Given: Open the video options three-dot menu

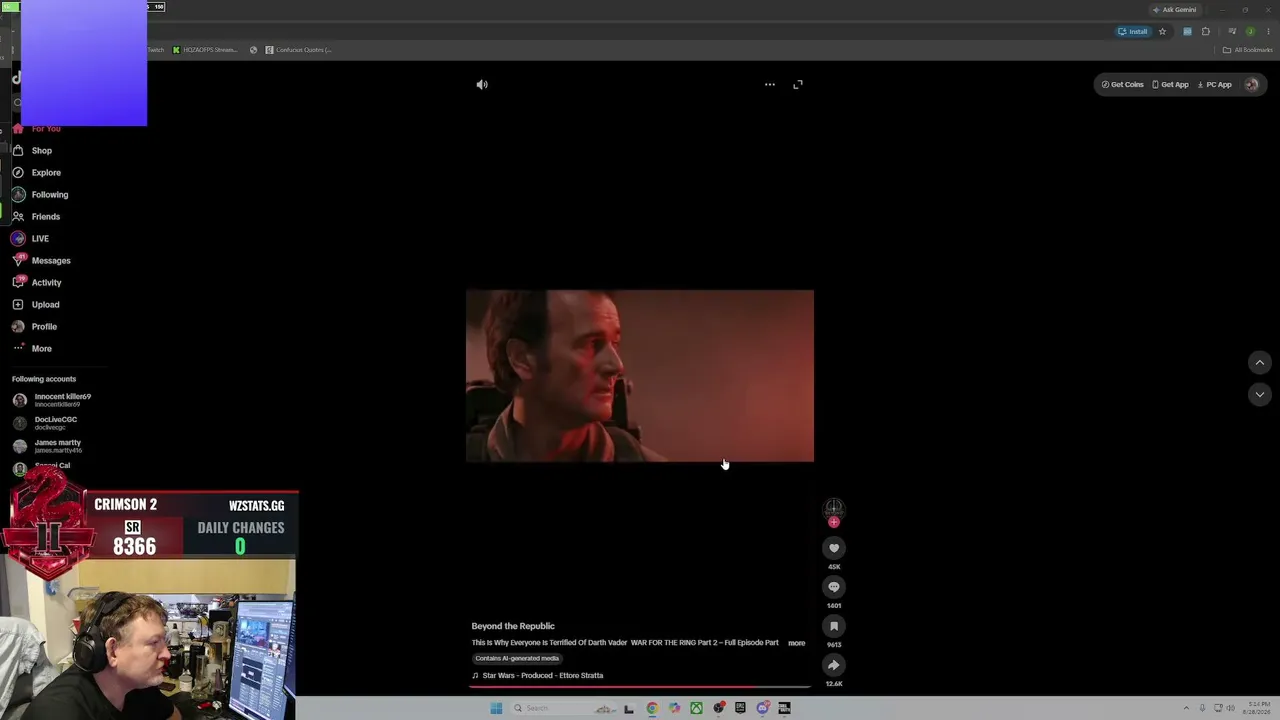Looking at the screenshot, I should pos(770,85).
